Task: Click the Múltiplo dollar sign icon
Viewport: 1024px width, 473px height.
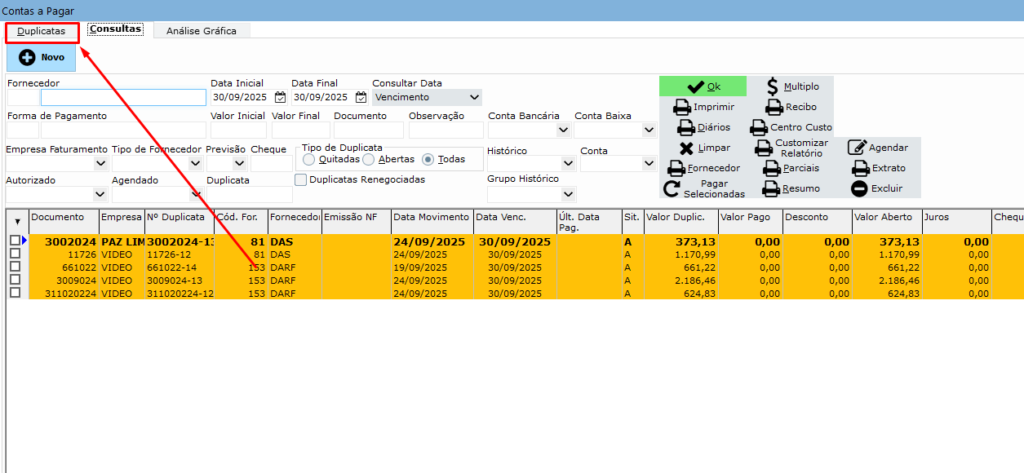Action: 772,87
